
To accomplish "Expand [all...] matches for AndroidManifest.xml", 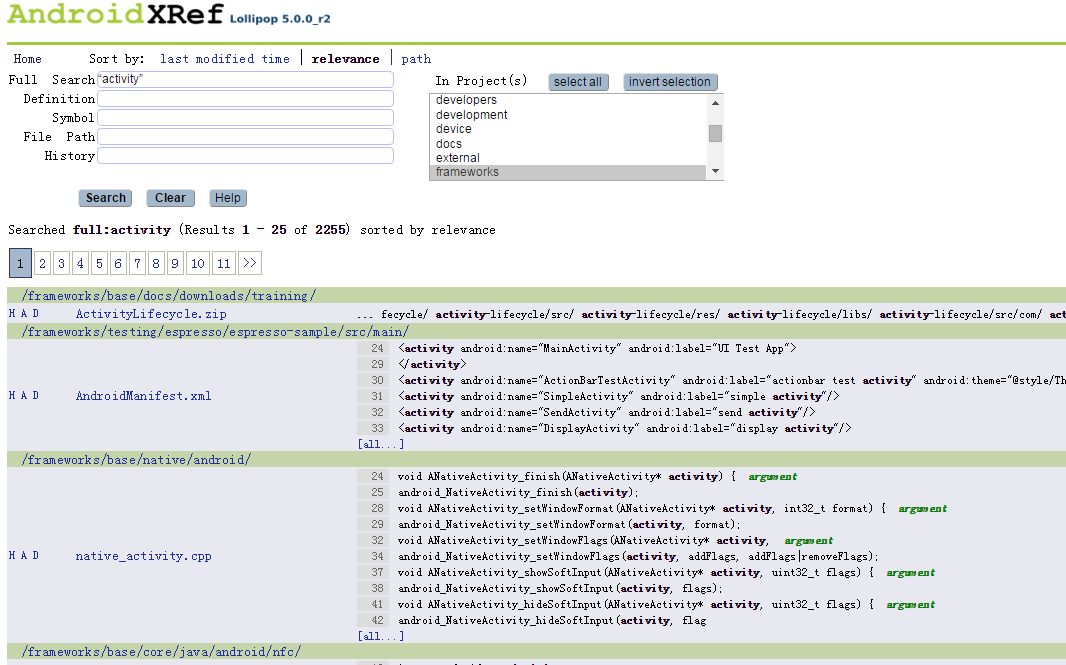I will (381, 444).
